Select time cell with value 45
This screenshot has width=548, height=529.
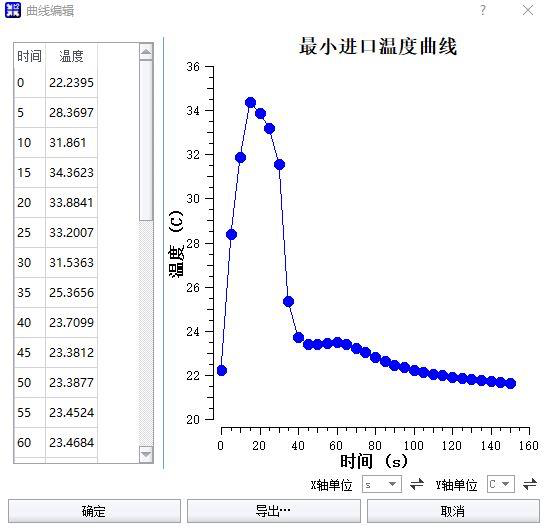(x=30, y=353)
